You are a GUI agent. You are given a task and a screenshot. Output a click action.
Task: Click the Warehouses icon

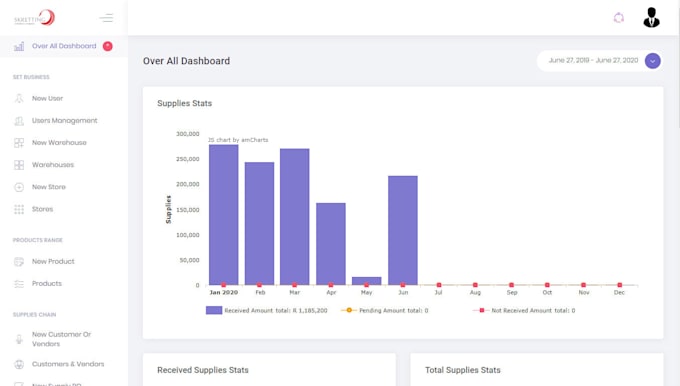coord(19,165)
